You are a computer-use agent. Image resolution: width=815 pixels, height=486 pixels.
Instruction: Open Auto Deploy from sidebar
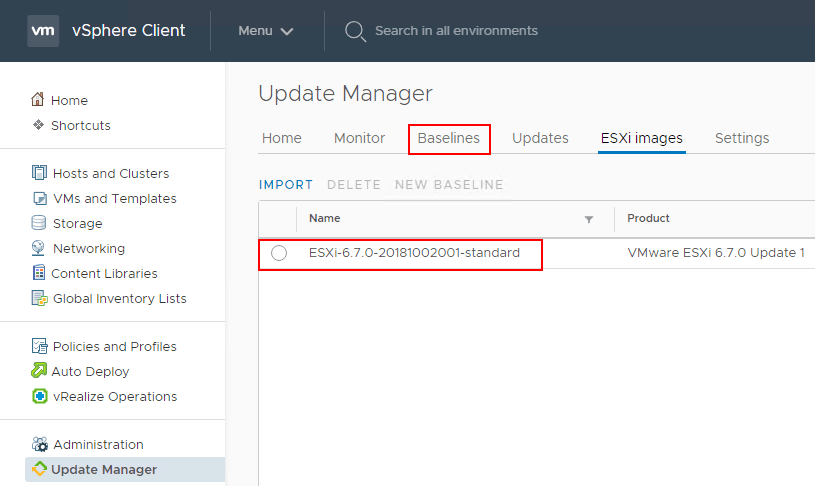(x=90, y=372)
